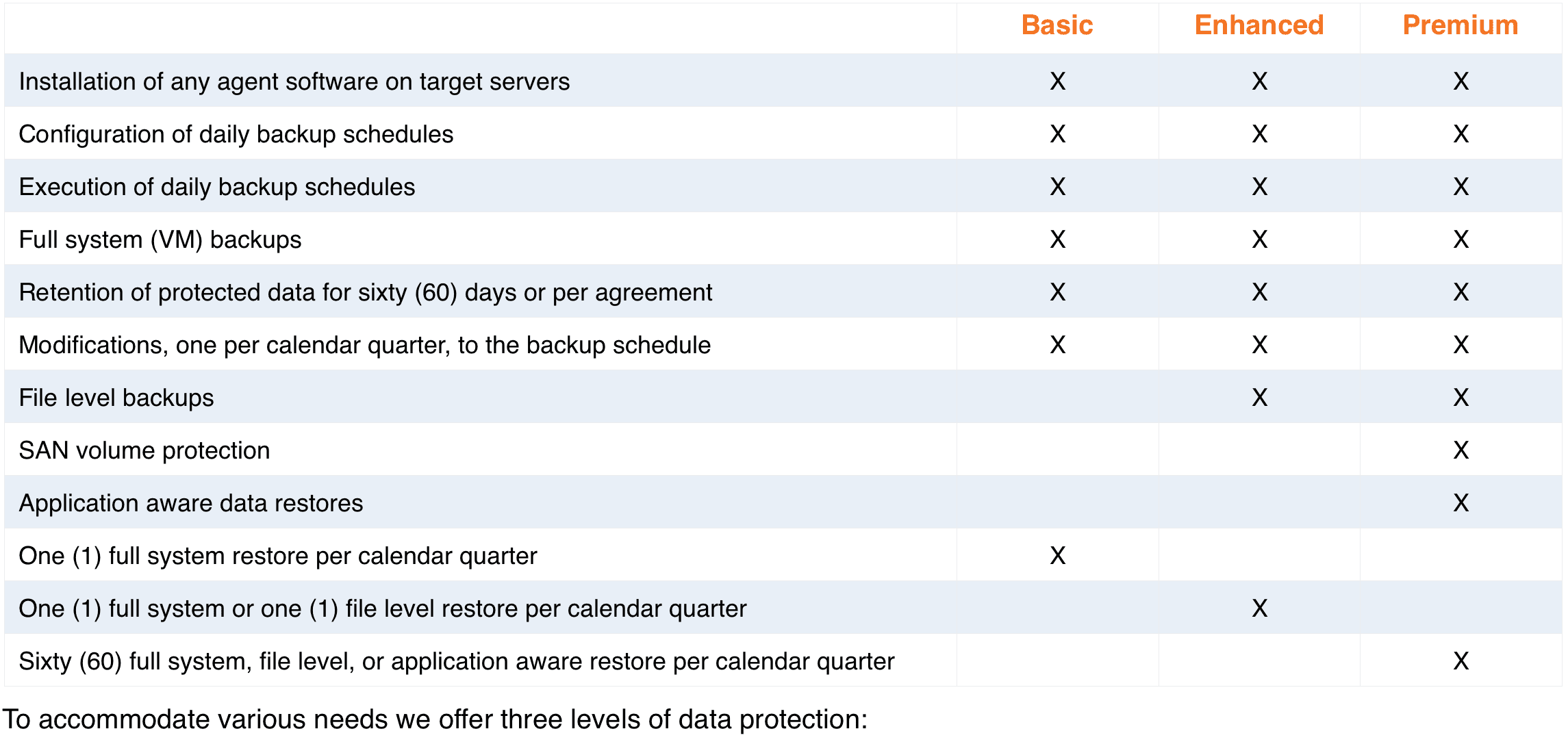The image size is (1568, 742).
Task: Click the sentence about three levels of data protection
Action: click(x=435, y=719)
